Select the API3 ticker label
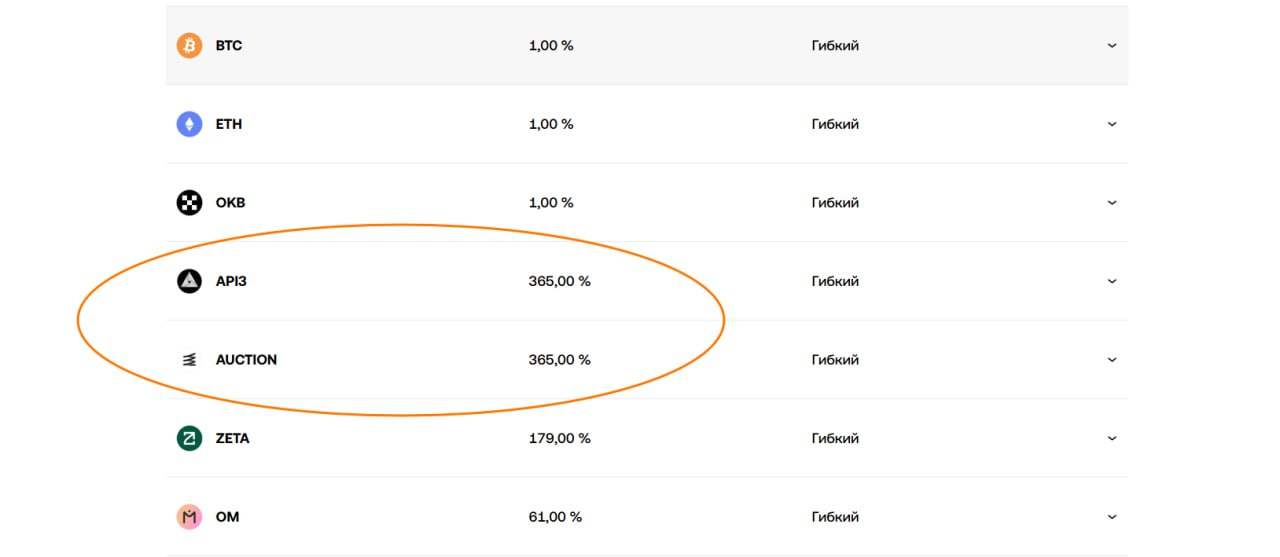The image size is (1280, 557). (x=231, y=281)
